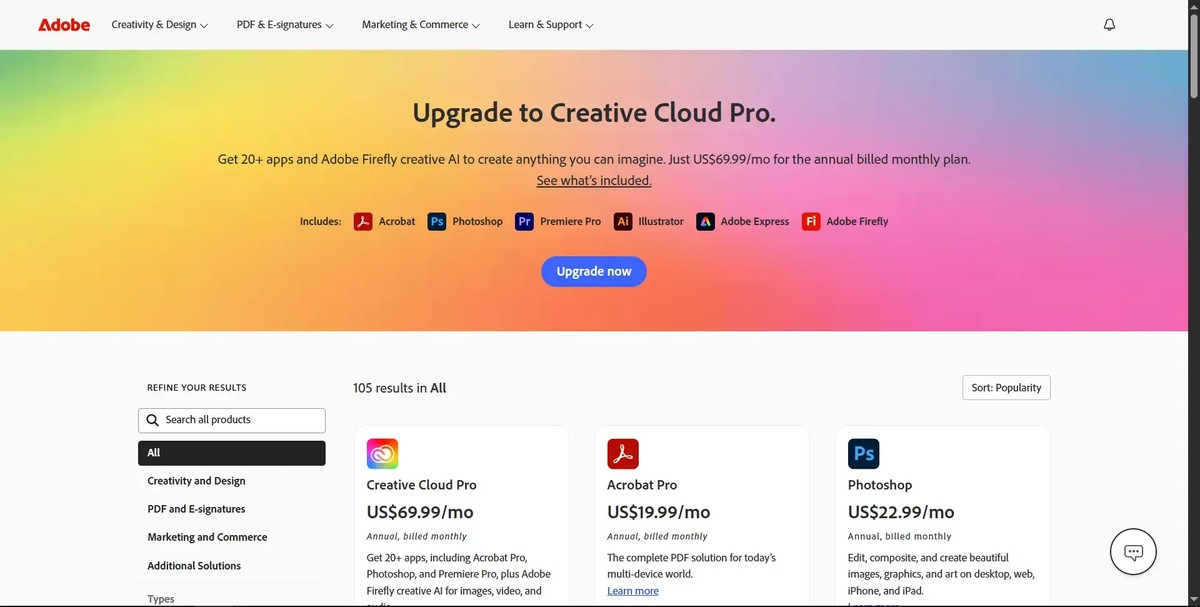Screen dimensions: 1200x607
Task: Open the notifications bell icon
Action: point(1109,24)
